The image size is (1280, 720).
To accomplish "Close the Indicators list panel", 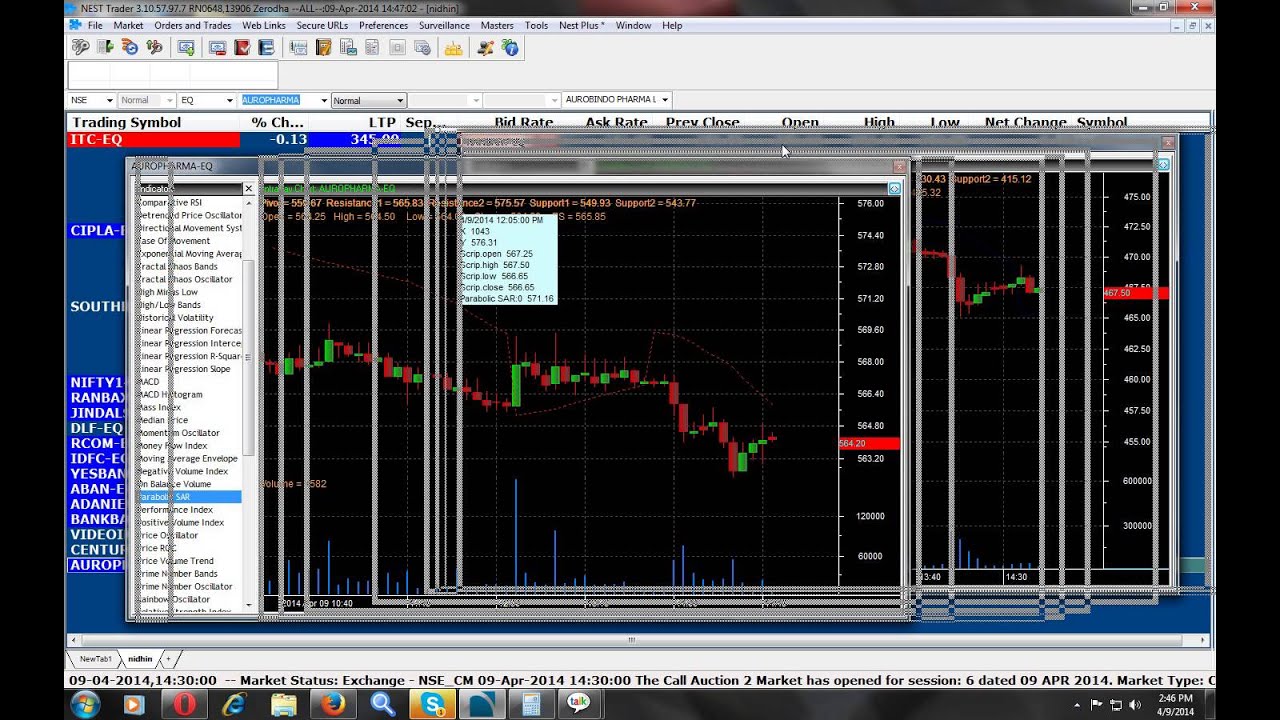I will [249, 188].
